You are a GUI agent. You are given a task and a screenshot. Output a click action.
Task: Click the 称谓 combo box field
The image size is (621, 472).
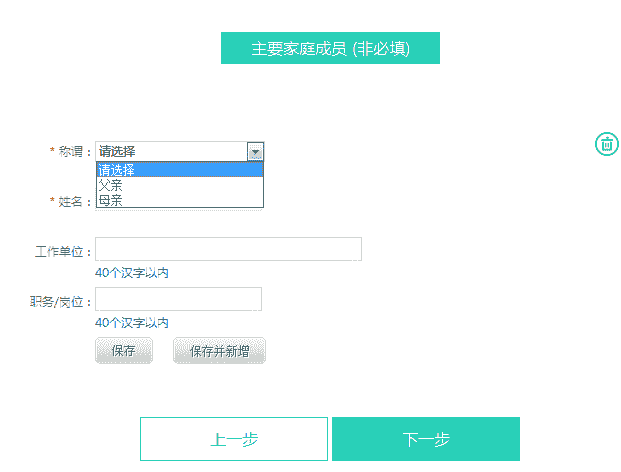(x=179, y=152)
